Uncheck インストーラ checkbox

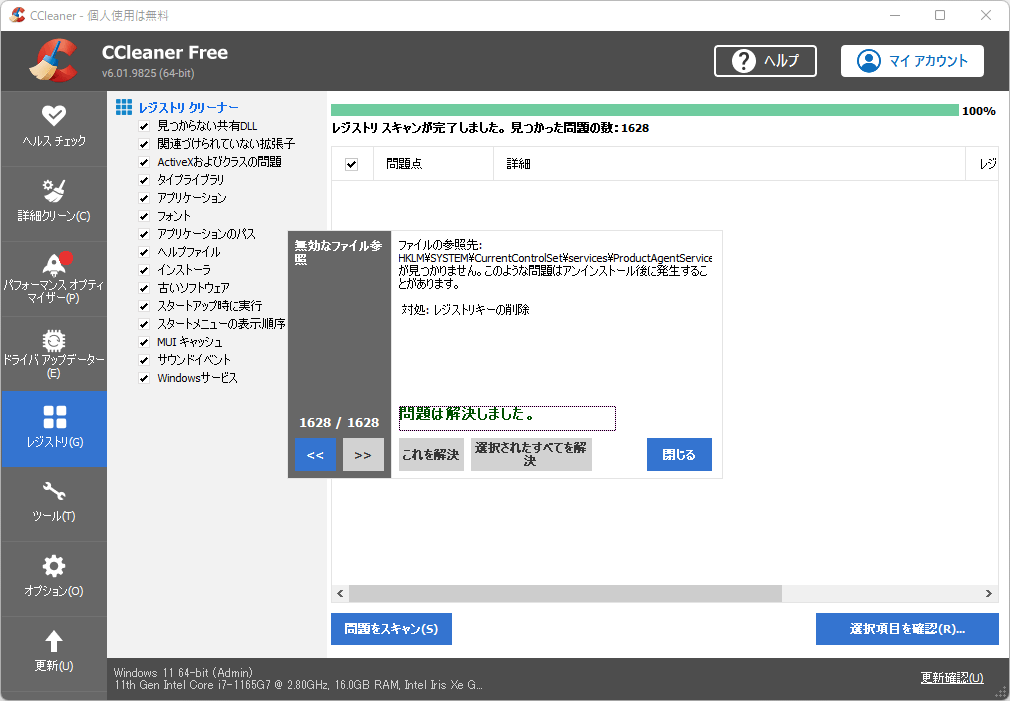click(x=144, y=271)
